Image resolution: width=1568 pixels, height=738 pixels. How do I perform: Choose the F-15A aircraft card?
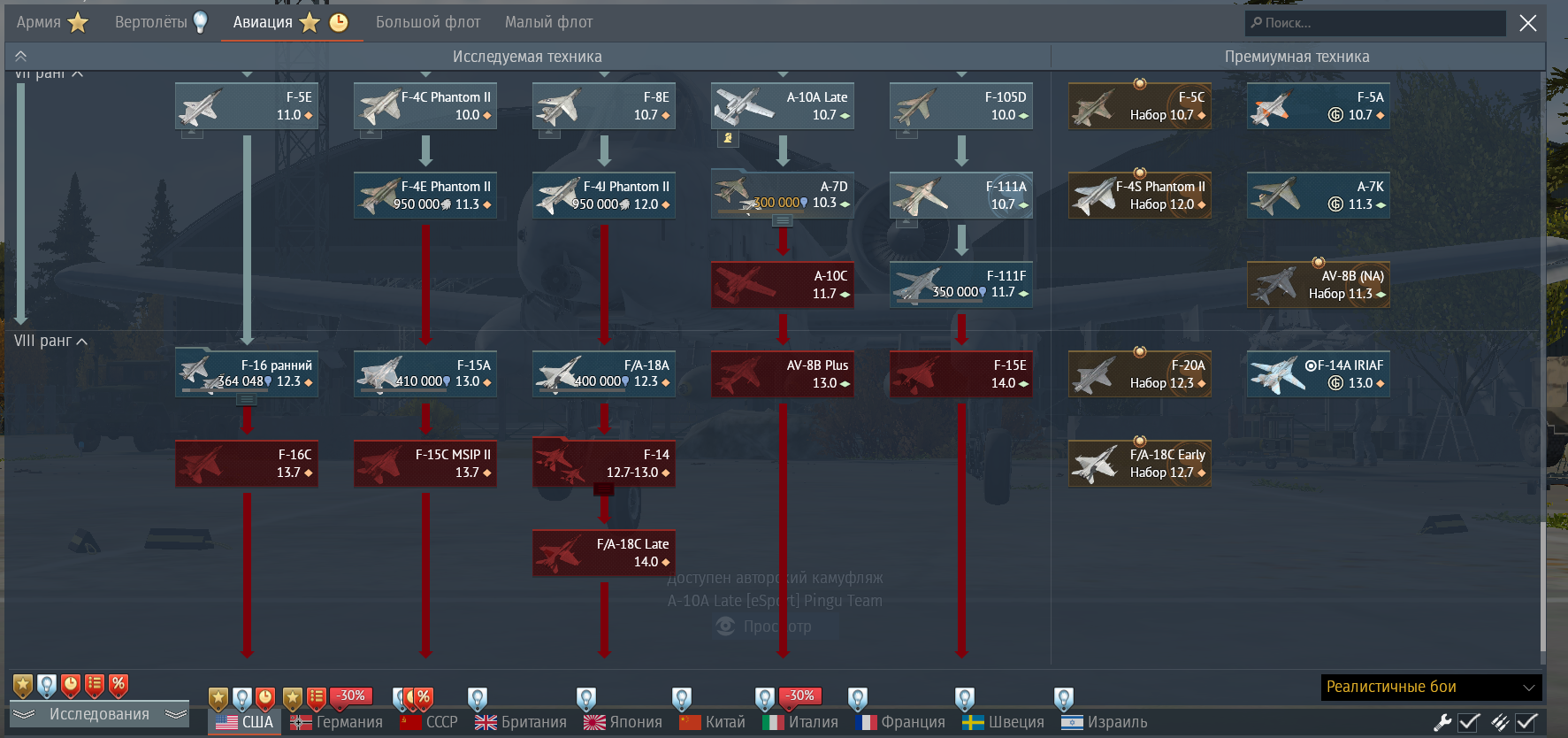[x=425, y=374]
